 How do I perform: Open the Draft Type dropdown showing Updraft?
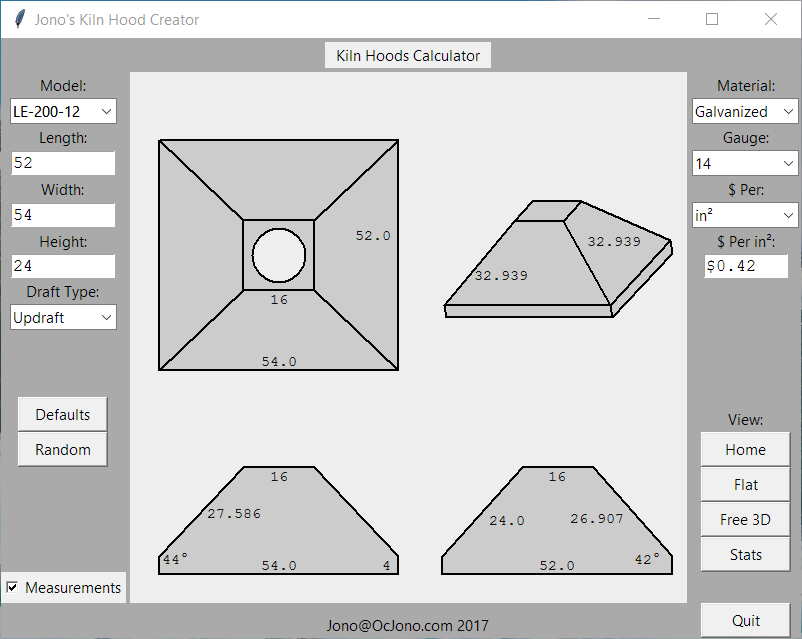coord(63,317)
